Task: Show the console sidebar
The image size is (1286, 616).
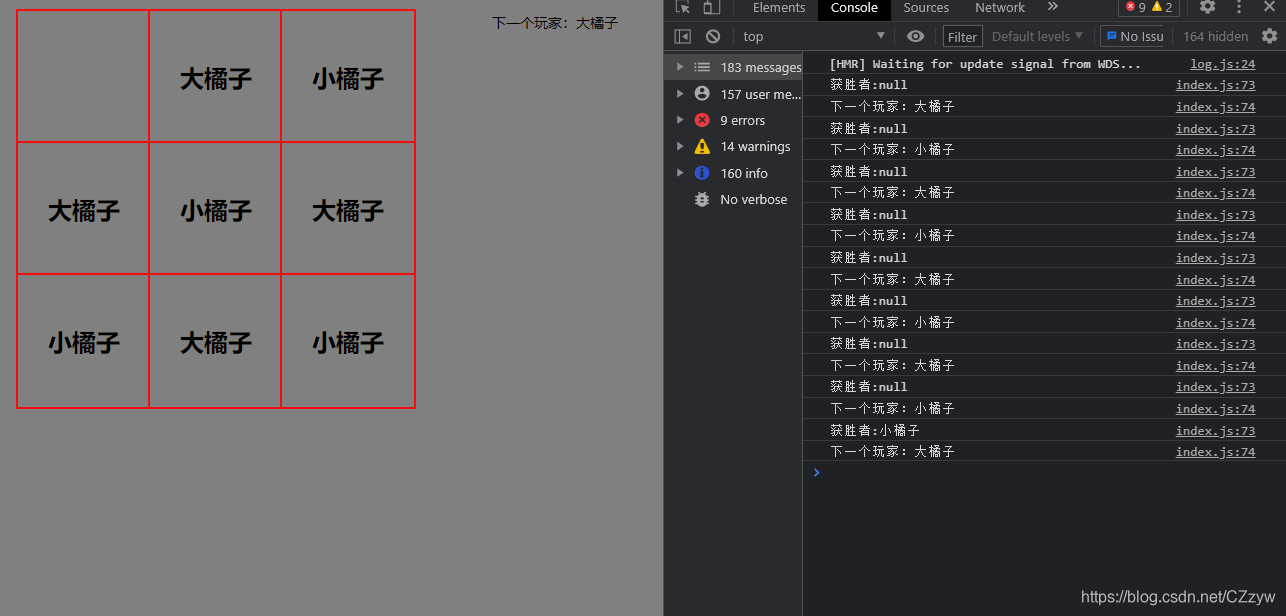Action: click(x=682, y=35)
